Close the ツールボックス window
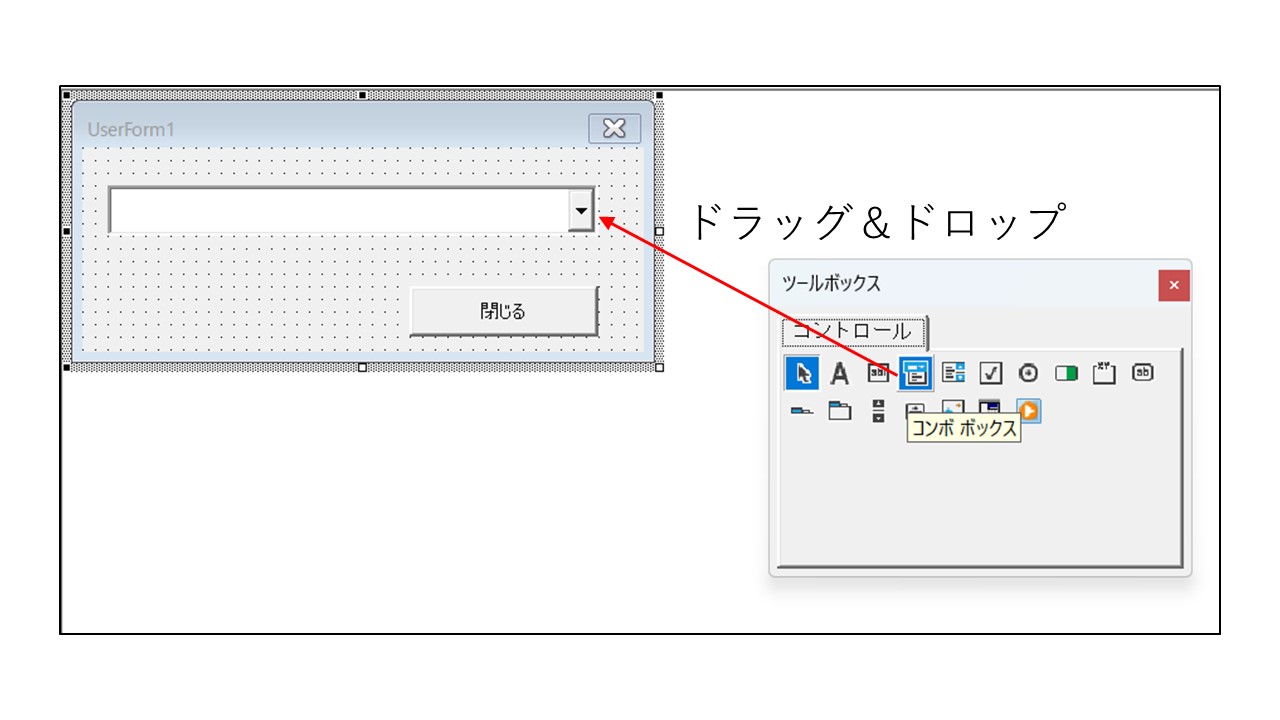 point(1174,285)
